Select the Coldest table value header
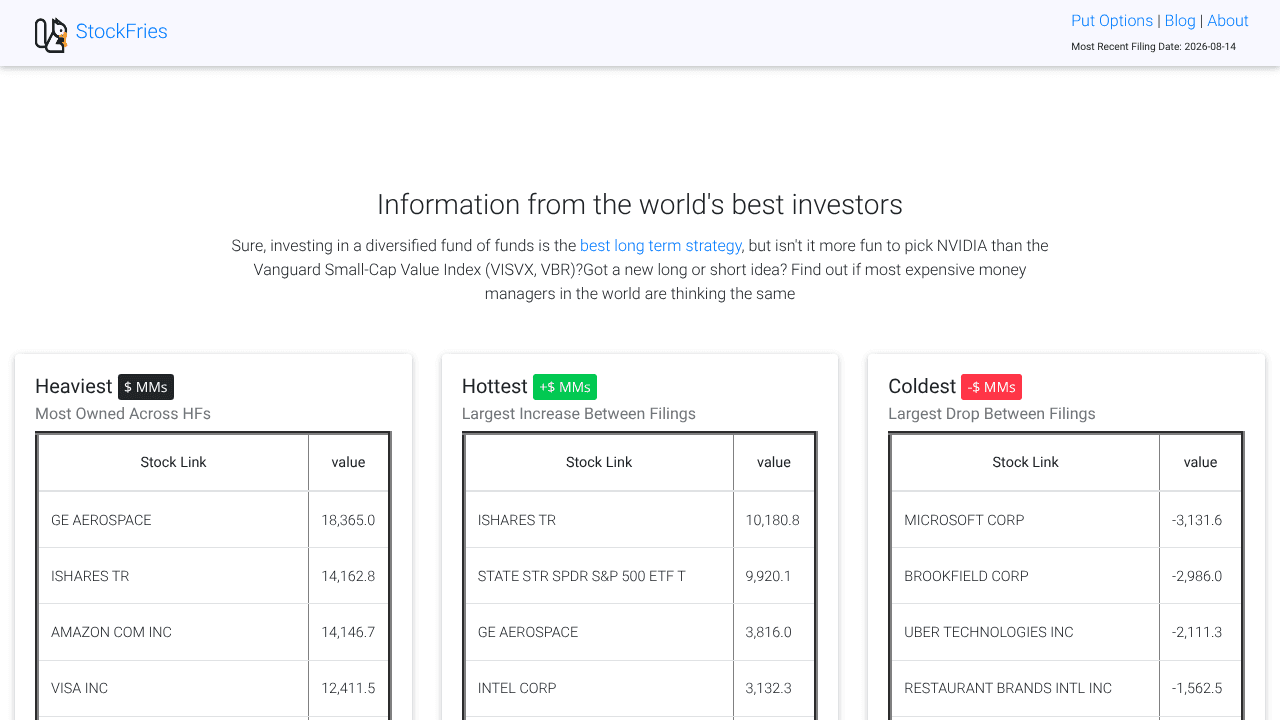 pyautogui.click(x=1200, y=462)
